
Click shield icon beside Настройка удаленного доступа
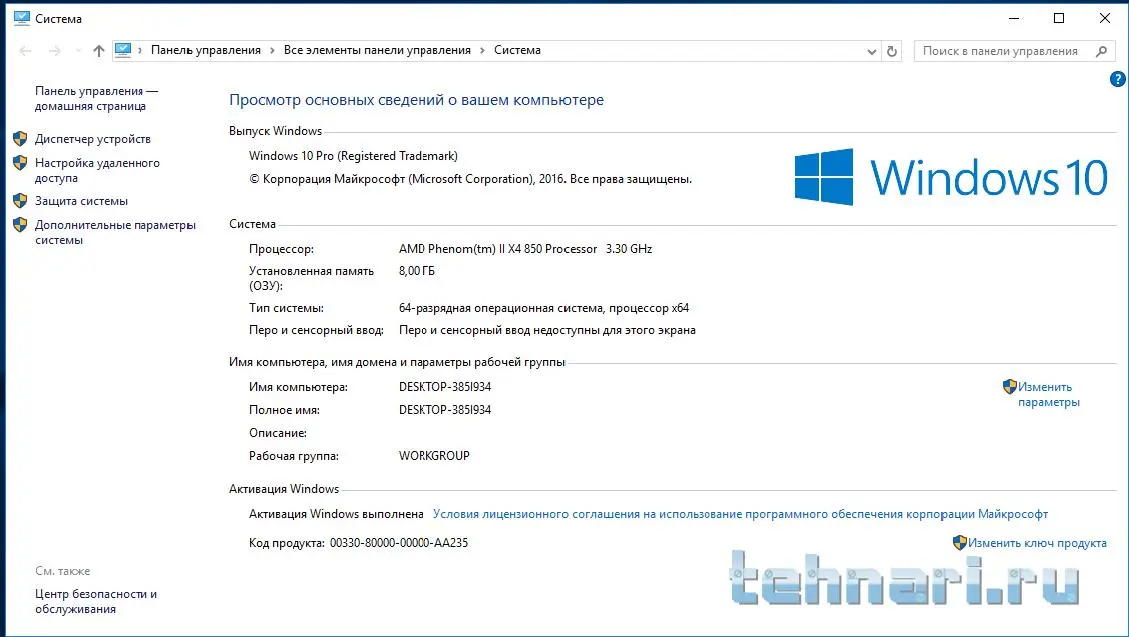20,163
